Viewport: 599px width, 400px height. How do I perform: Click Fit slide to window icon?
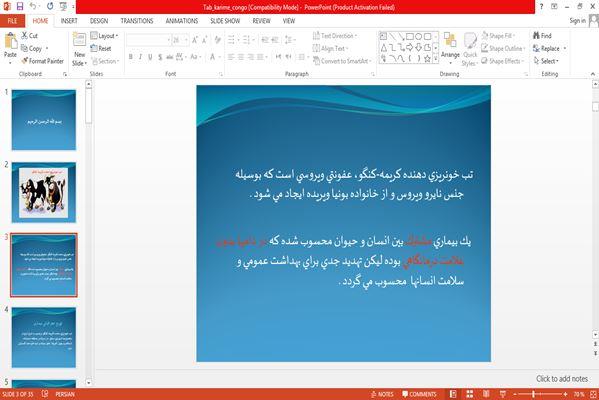point(593,394)
